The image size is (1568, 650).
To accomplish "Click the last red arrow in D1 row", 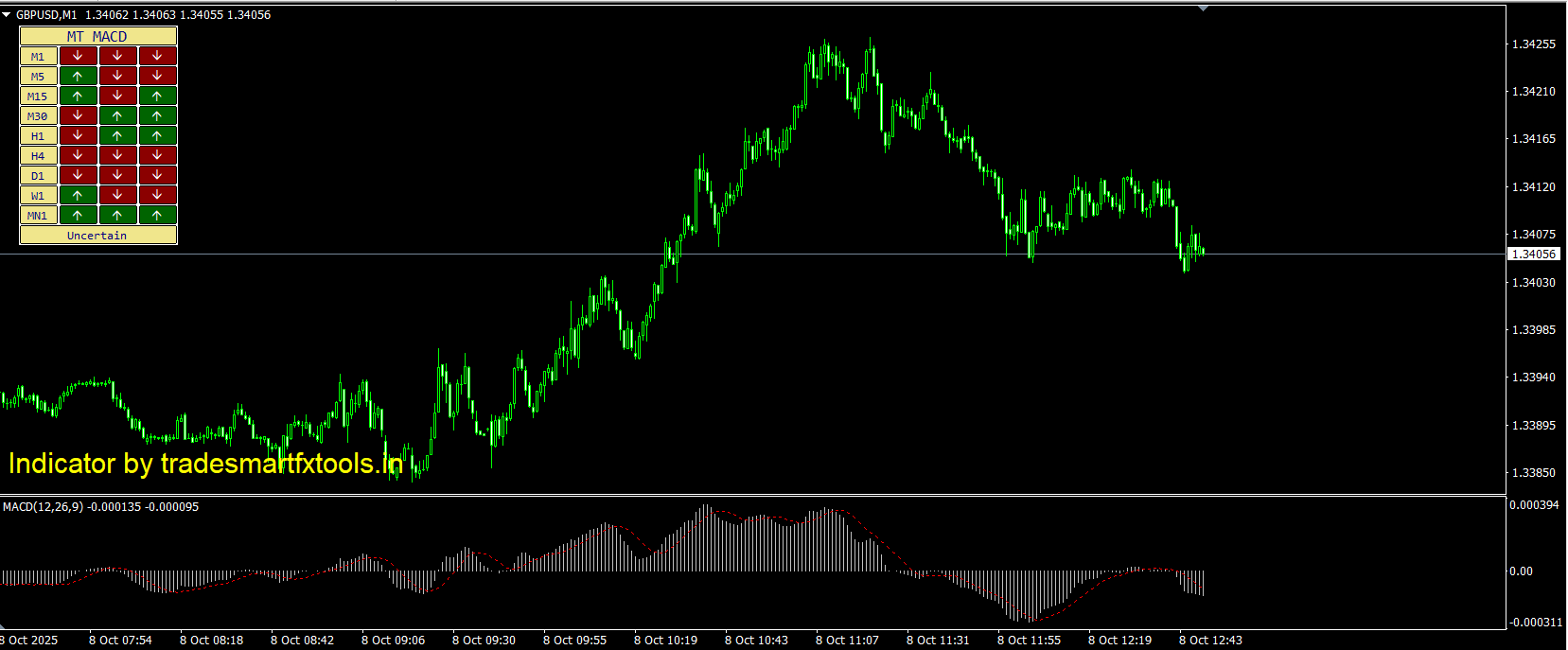I will click(x=157, y=175).
